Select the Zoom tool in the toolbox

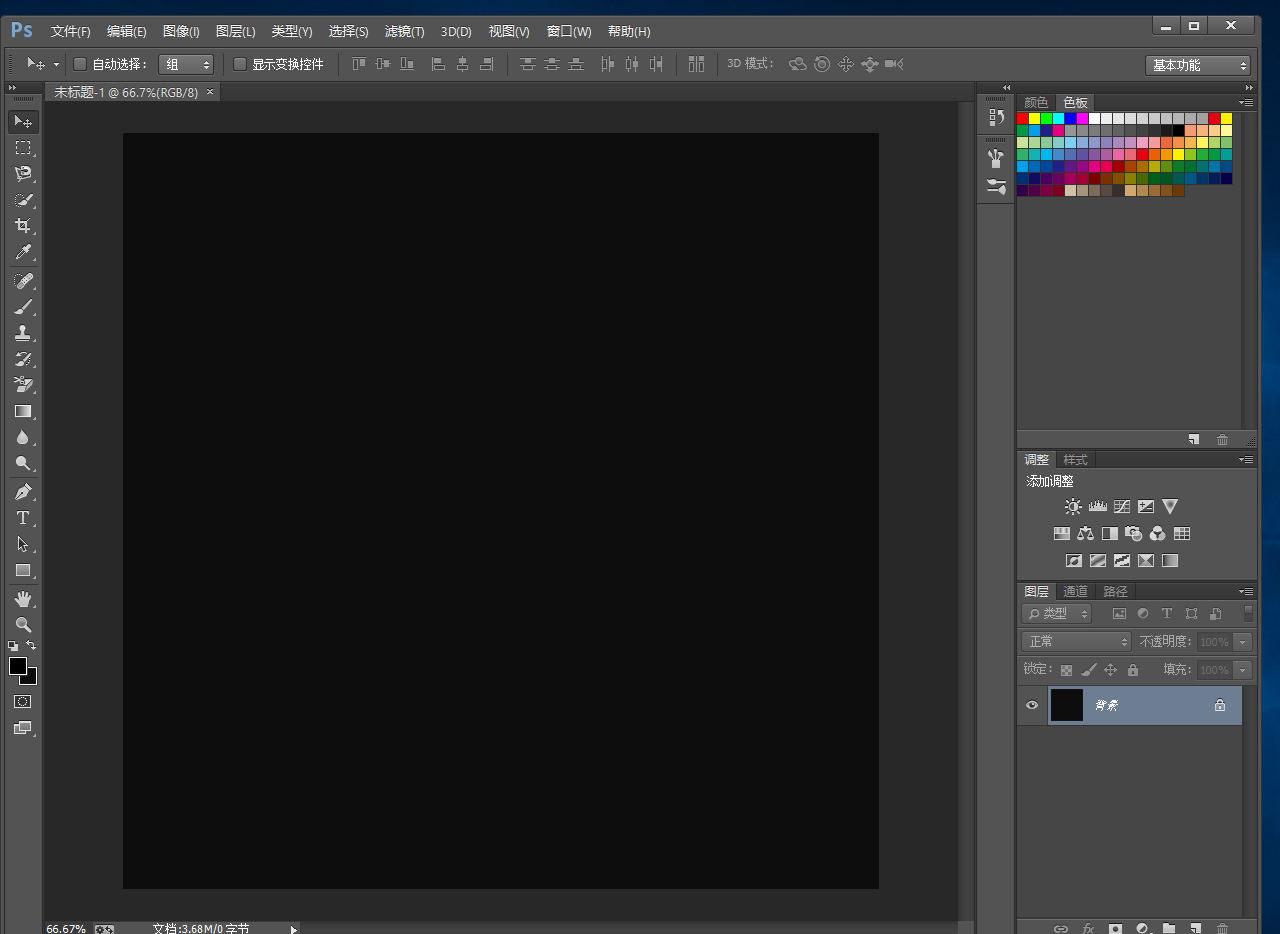point(23,625)
